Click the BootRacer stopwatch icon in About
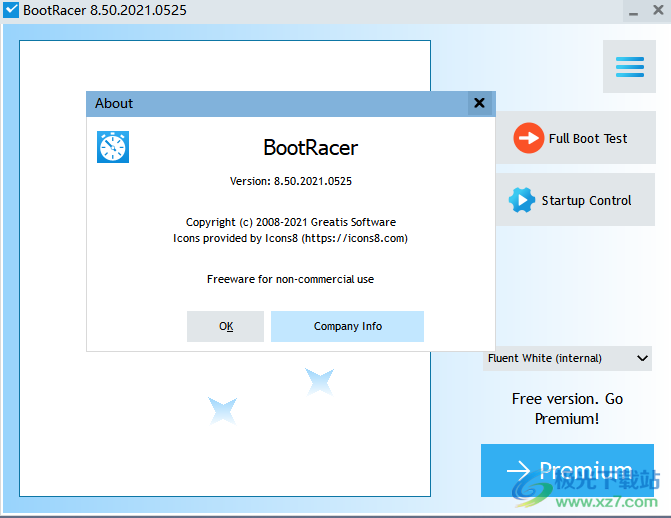Screen dimensions: 671x518 click(113, 147)
